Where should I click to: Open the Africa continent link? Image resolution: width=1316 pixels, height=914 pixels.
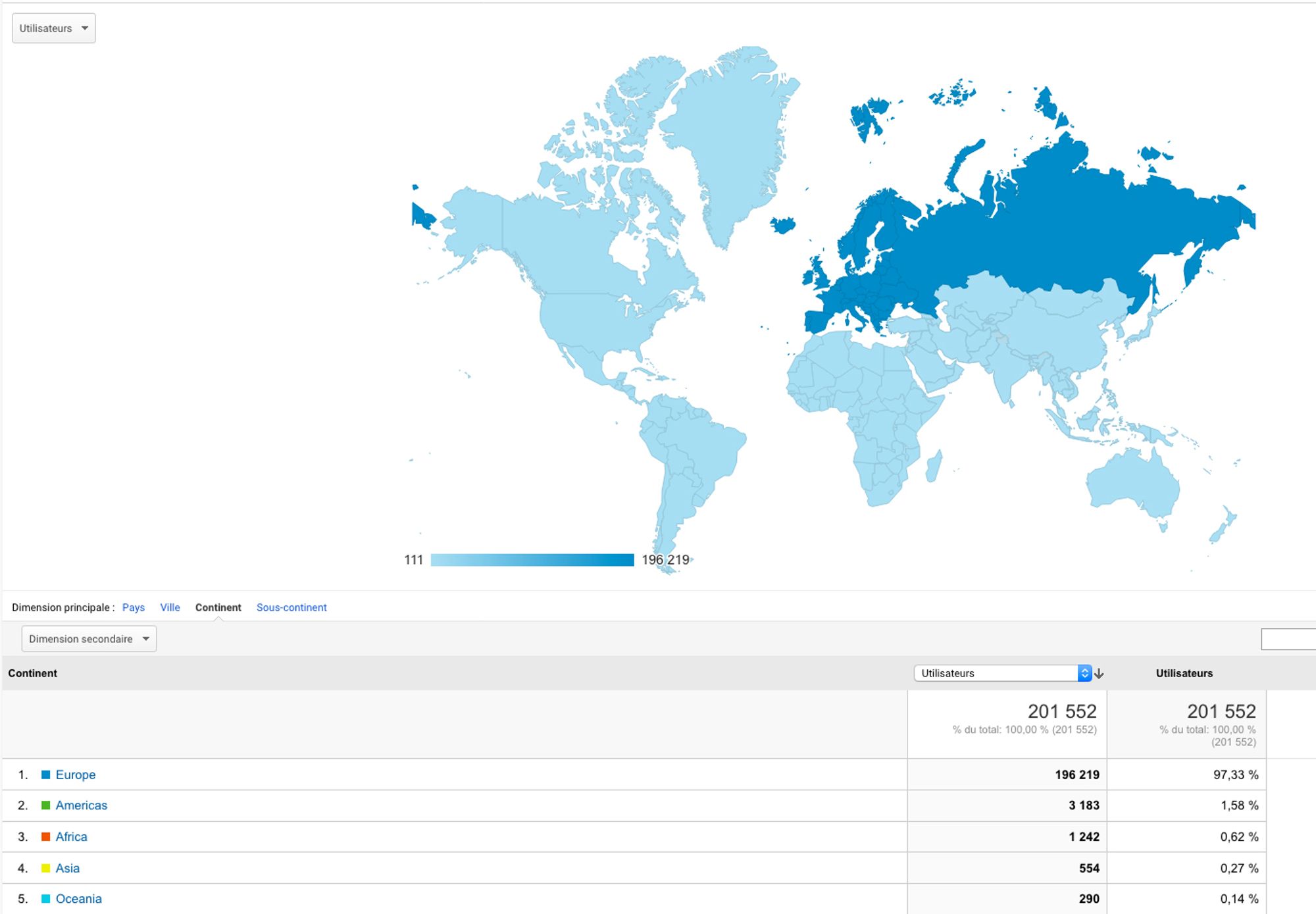(x=71, y=837)
